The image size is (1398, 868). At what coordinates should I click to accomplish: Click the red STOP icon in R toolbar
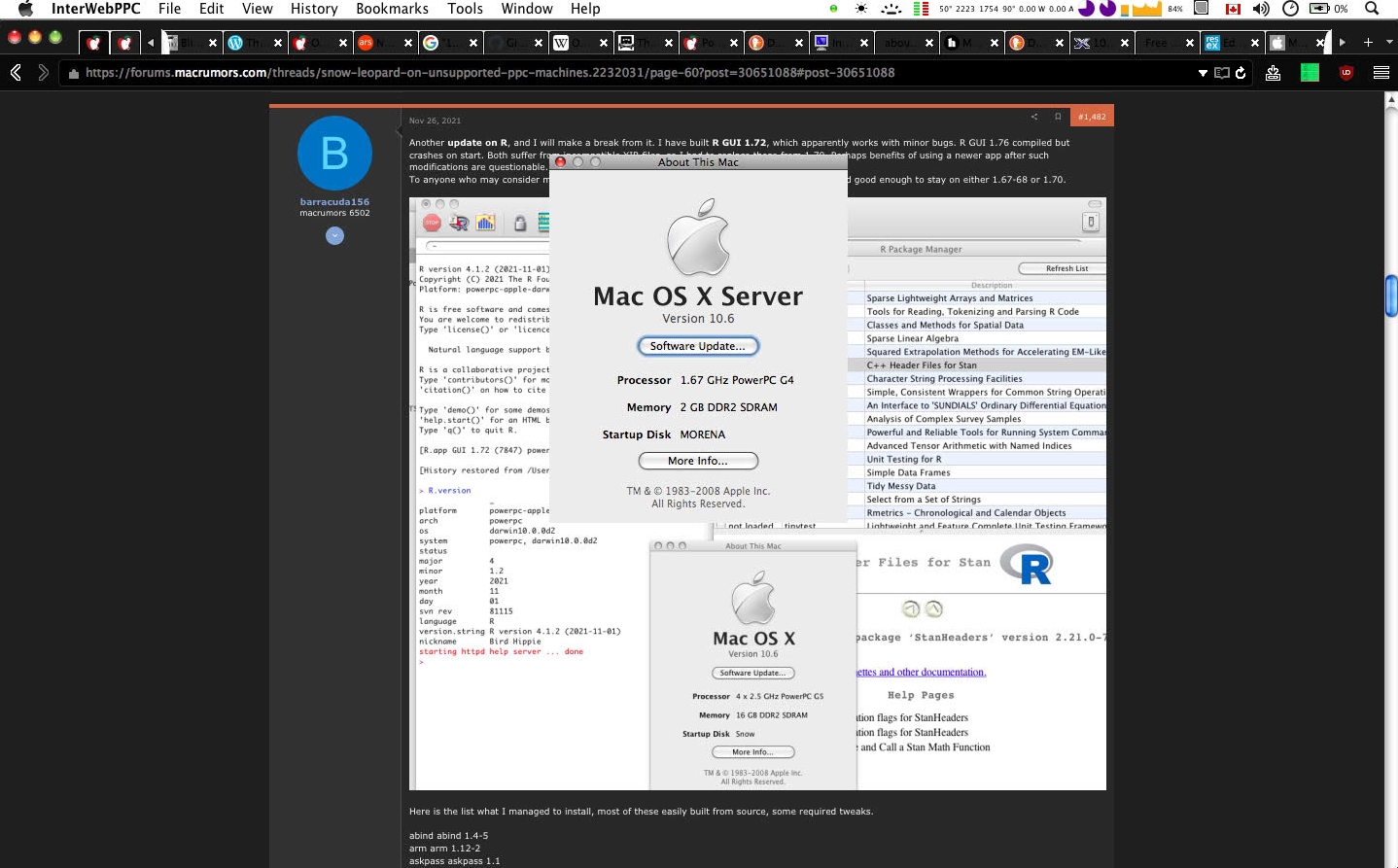(x=433, y=223)
